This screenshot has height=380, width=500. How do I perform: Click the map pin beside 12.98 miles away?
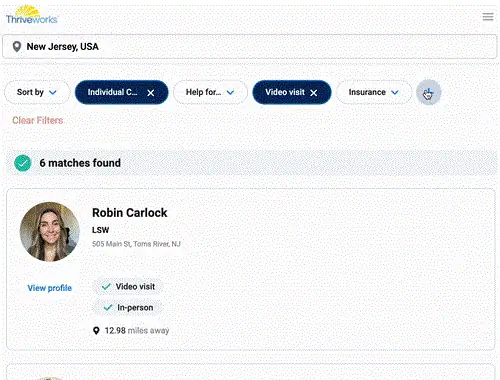tap(96, 331)
